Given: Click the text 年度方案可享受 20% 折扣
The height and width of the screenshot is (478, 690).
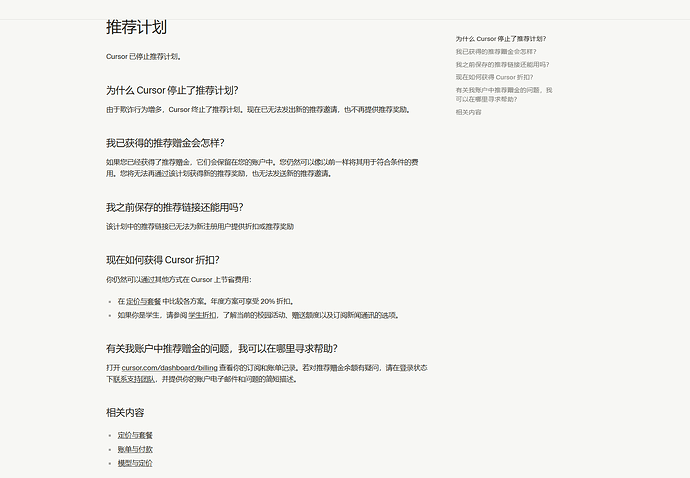Looking at the screenshot, I should click(x=250, y=302).
